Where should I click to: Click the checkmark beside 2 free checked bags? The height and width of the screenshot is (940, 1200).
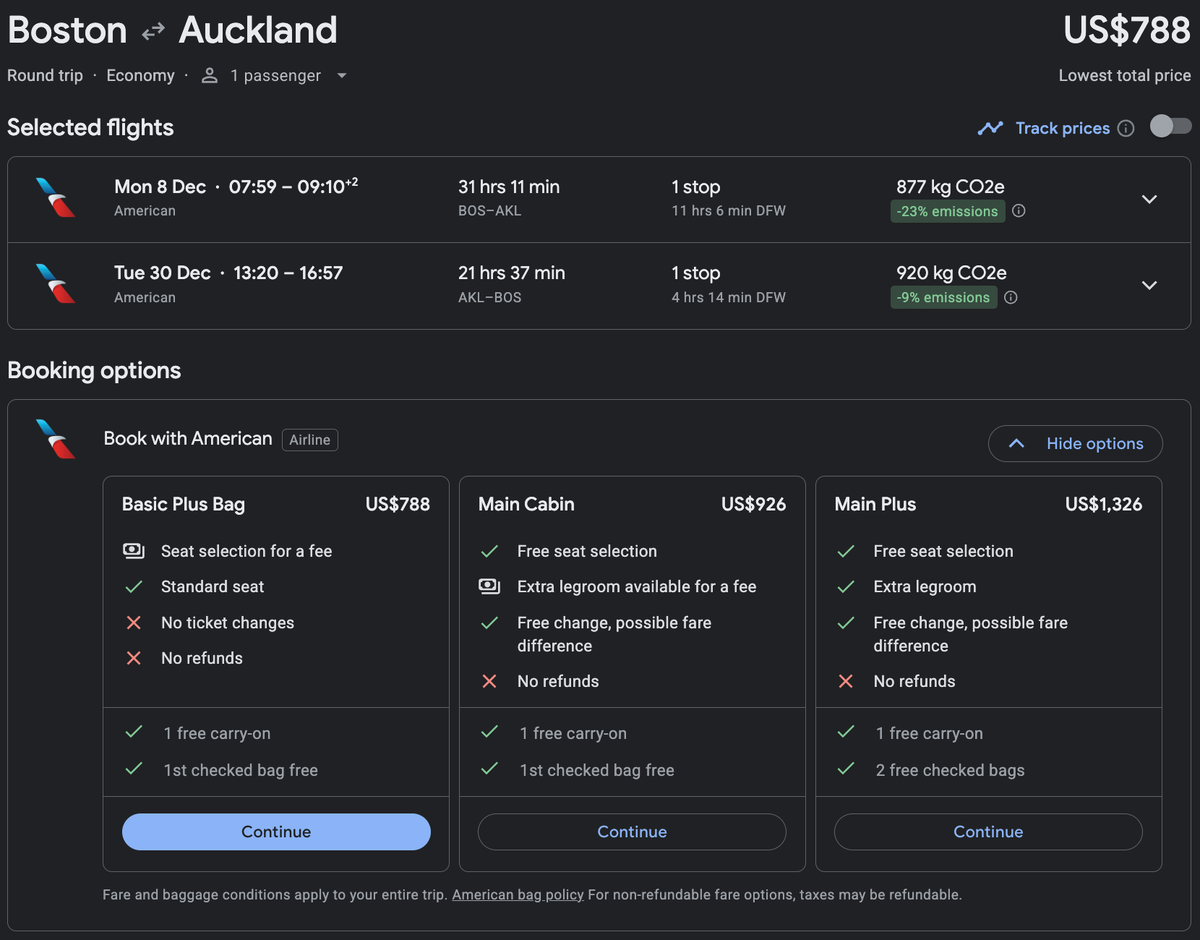[846, 769]
